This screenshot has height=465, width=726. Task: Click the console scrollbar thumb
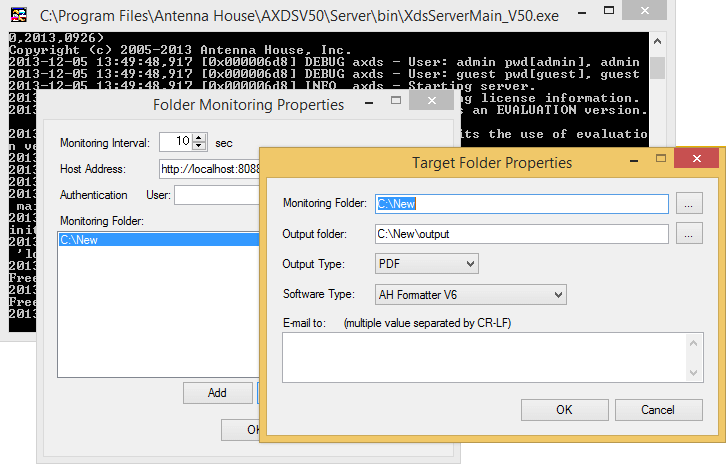(x=657, y=68)
